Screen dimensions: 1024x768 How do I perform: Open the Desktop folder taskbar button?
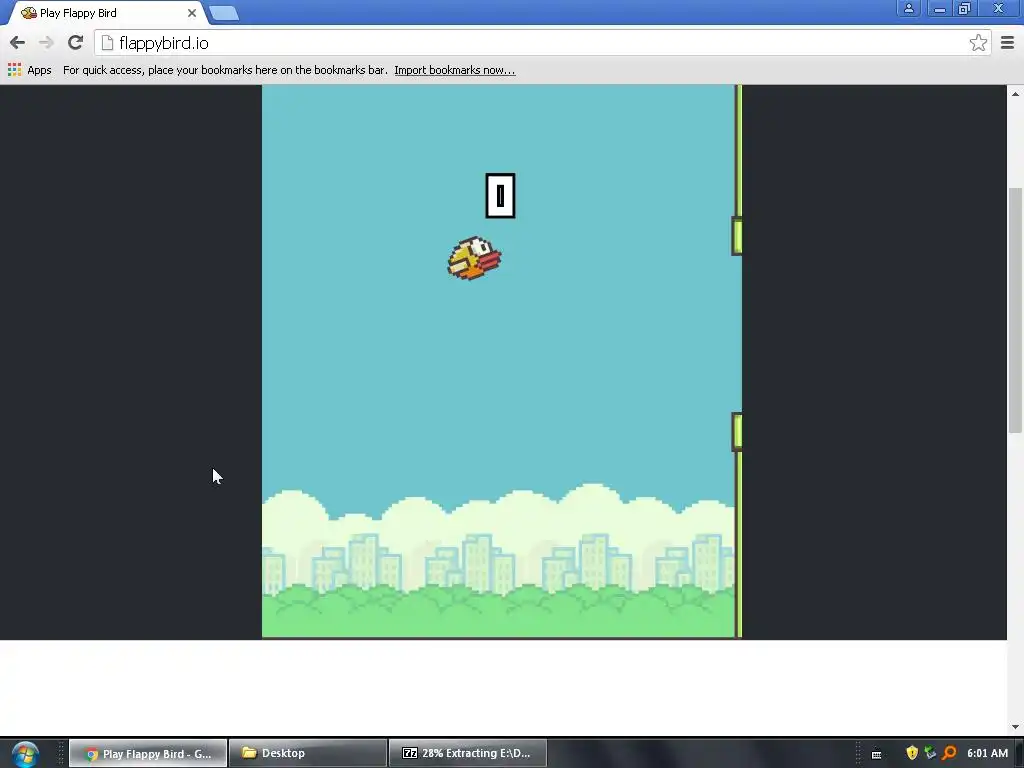(308, 753)
